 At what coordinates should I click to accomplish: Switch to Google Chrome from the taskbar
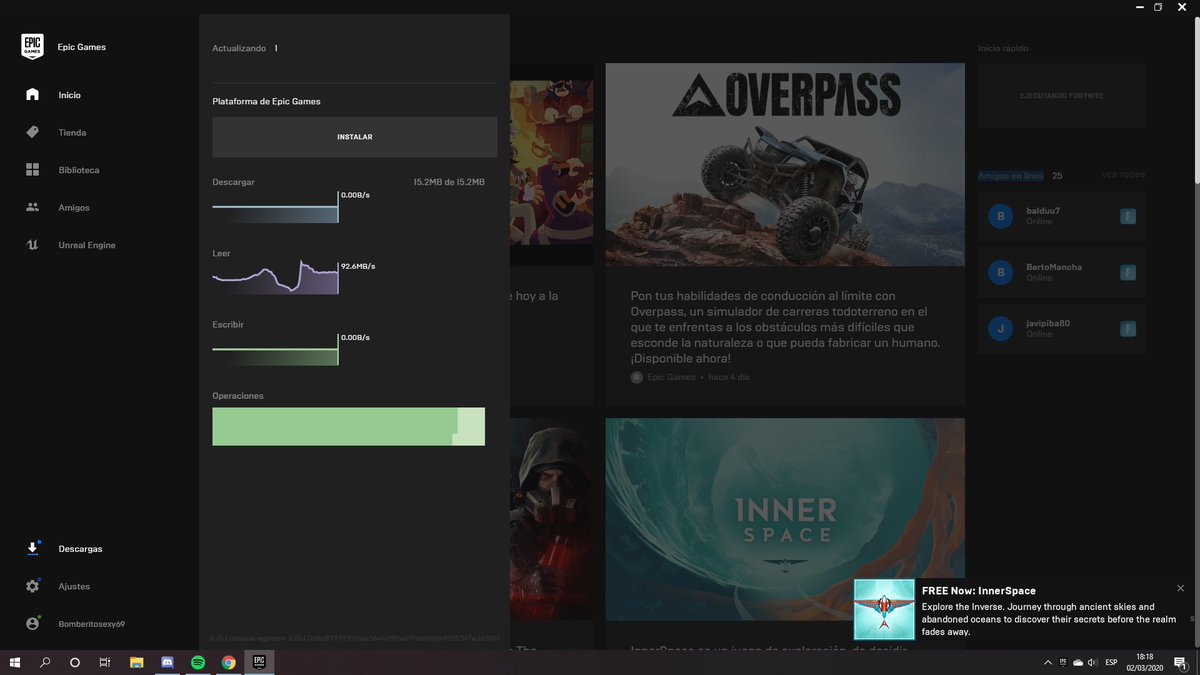pos(229,662)
